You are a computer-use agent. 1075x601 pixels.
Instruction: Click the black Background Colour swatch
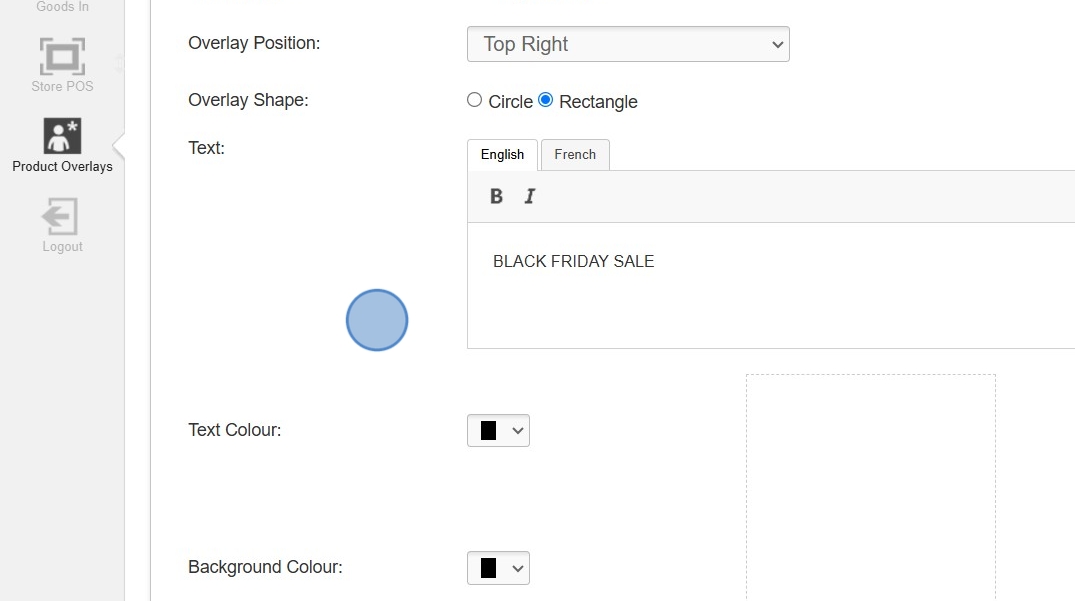[x=489, y=568]
